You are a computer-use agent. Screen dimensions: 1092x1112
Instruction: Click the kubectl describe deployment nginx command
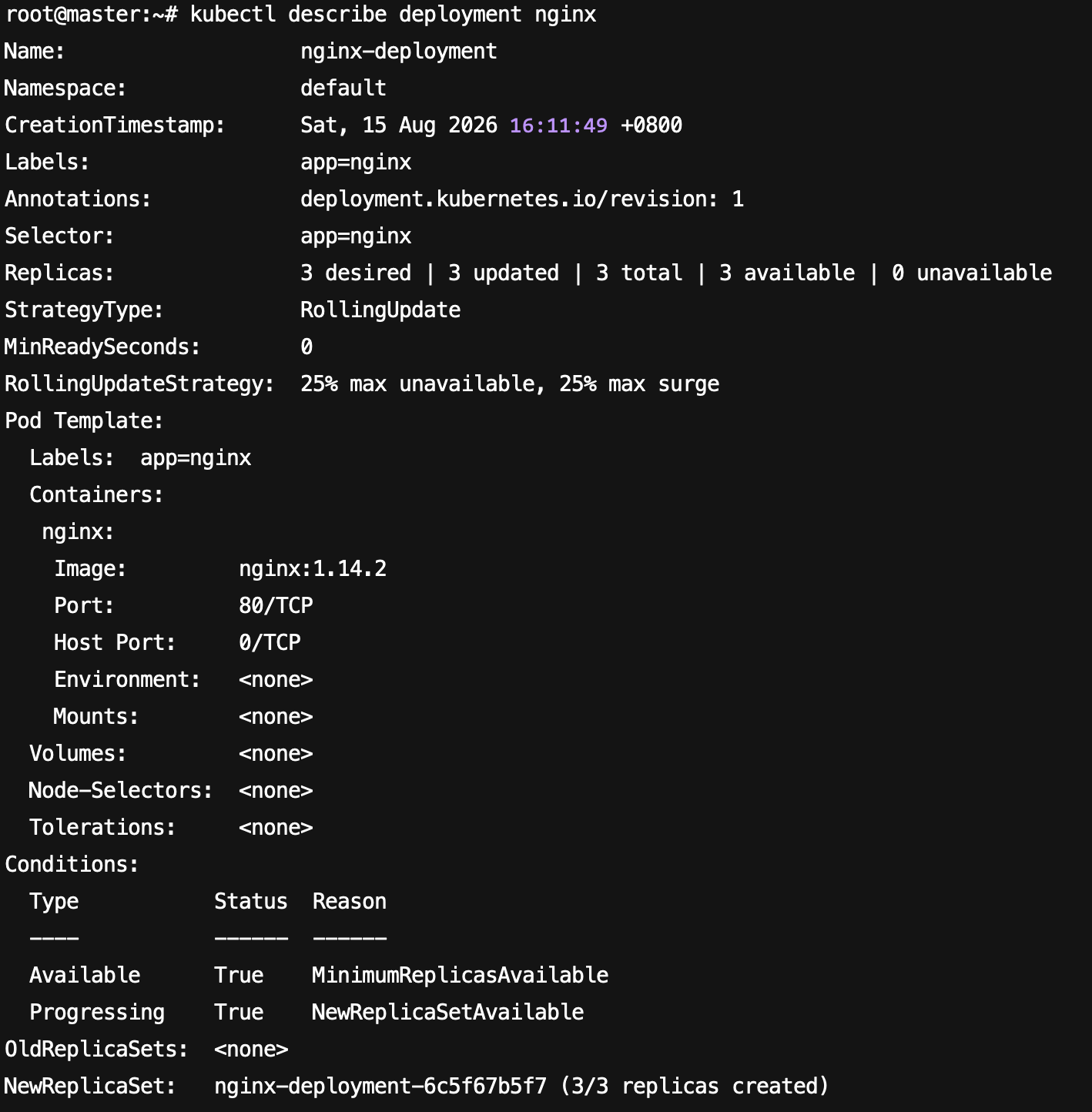click(x=393, y=15)
